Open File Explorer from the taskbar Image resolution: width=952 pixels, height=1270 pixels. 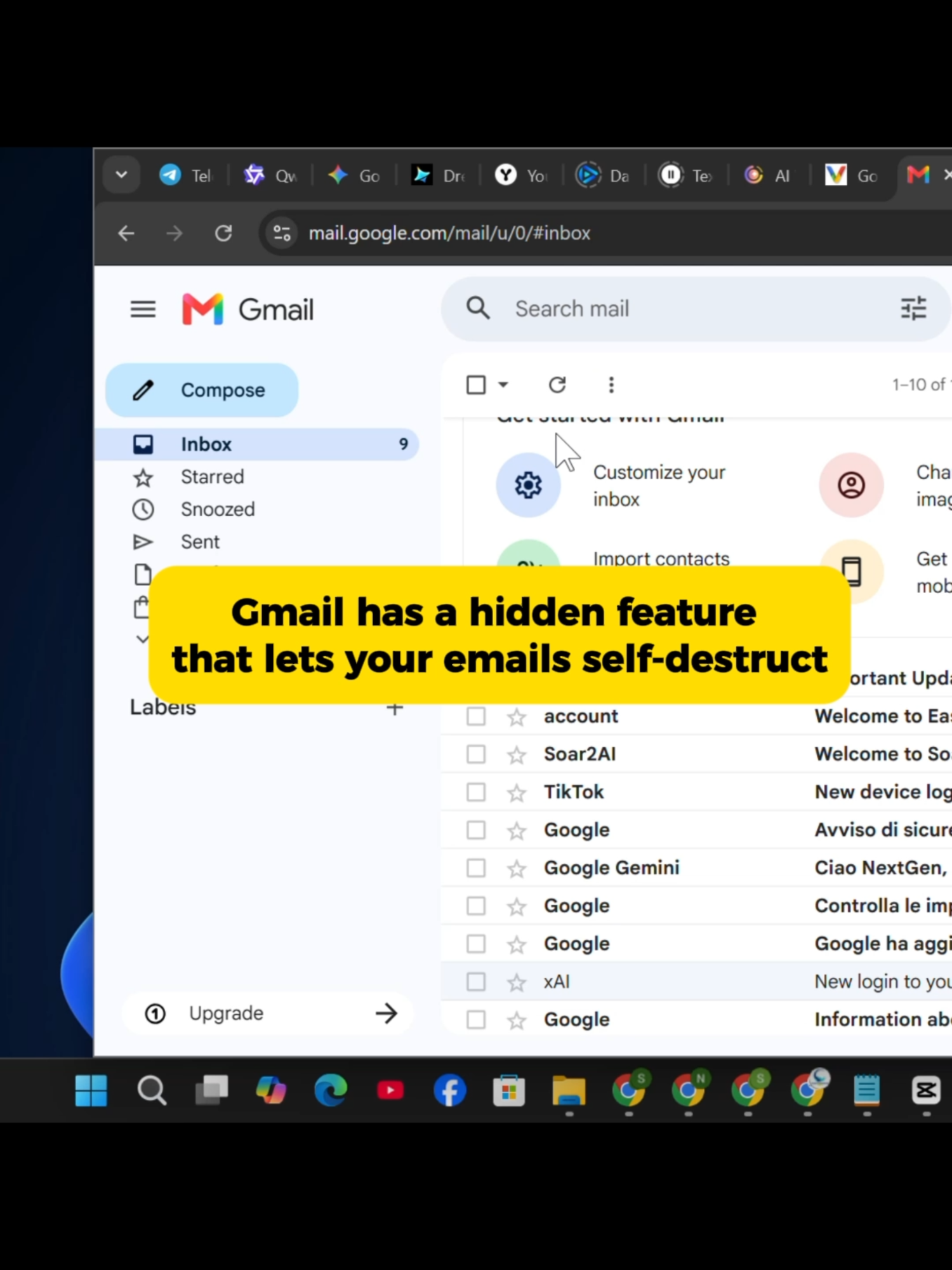coord(569,1090)
